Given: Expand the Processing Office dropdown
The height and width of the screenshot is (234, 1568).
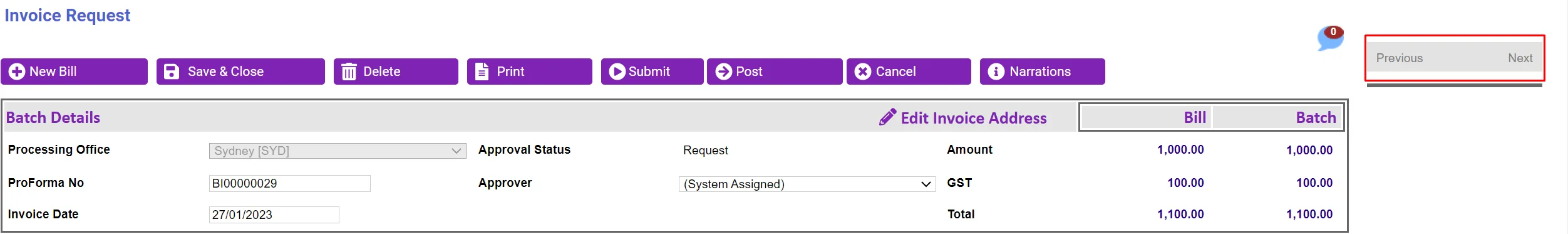Looking at the screenshot, I should tap(338, 151).
